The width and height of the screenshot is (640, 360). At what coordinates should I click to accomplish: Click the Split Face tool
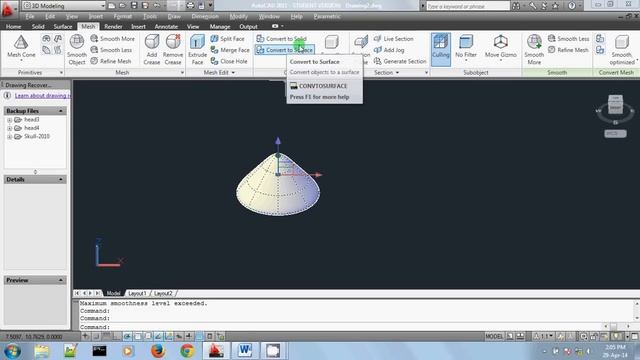tap(227, 39)
